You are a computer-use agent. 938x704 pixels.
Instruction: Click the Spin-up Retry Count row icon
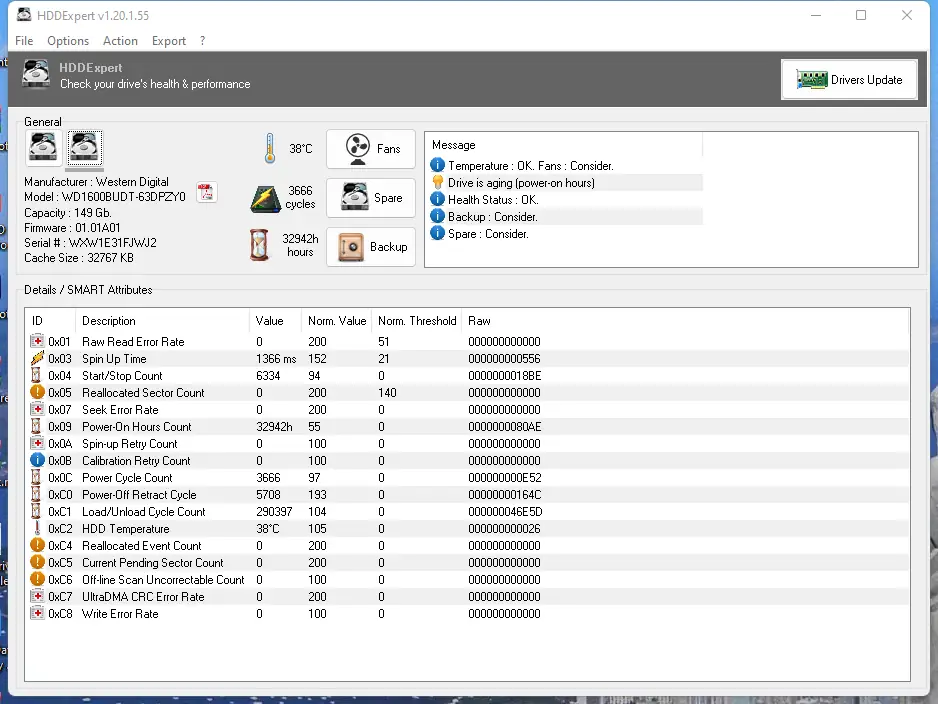click(37, 443)
